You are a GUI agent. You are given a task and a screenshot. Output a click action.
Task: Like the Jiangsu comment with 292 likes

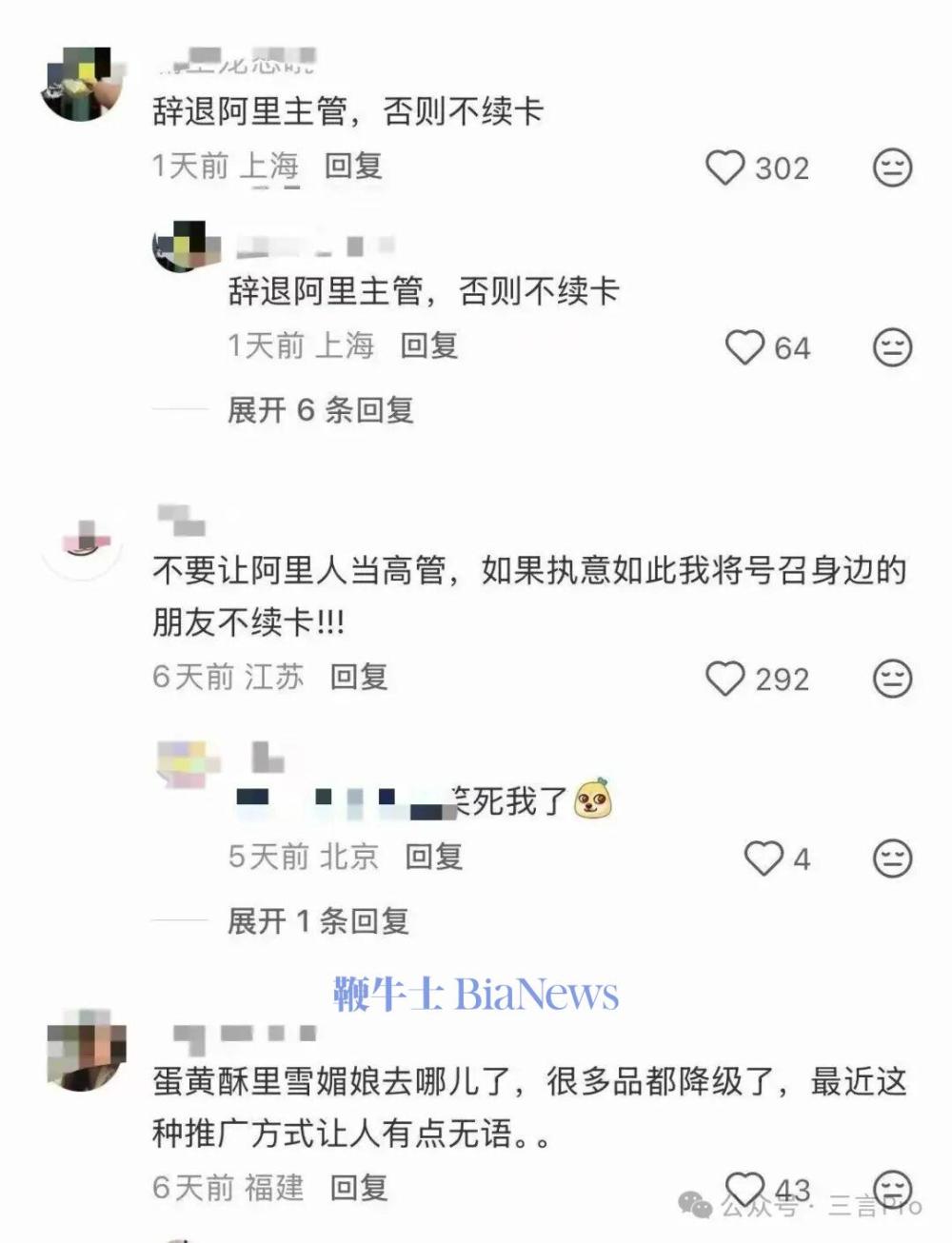point(724,679)
